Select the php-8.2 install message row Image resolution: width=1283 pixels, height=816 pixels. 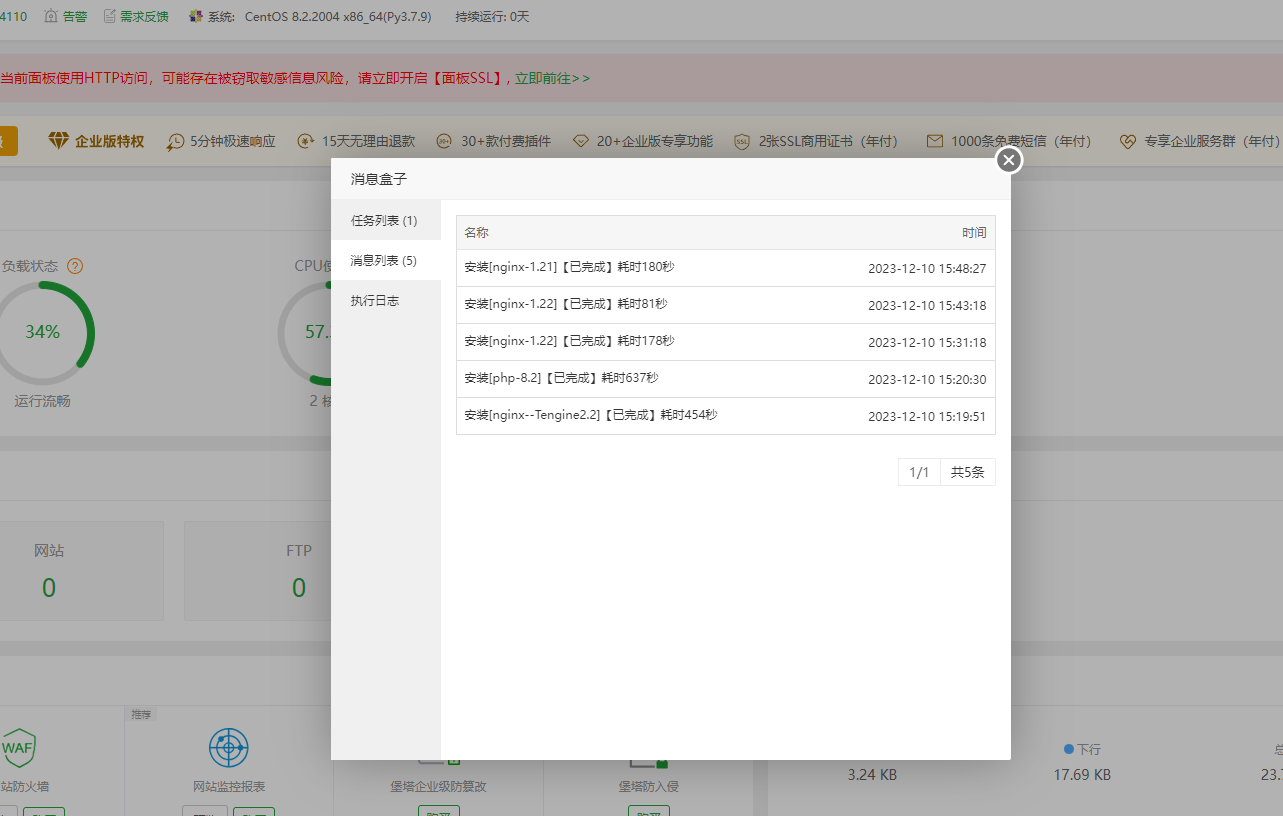click(x=726, y=379)
